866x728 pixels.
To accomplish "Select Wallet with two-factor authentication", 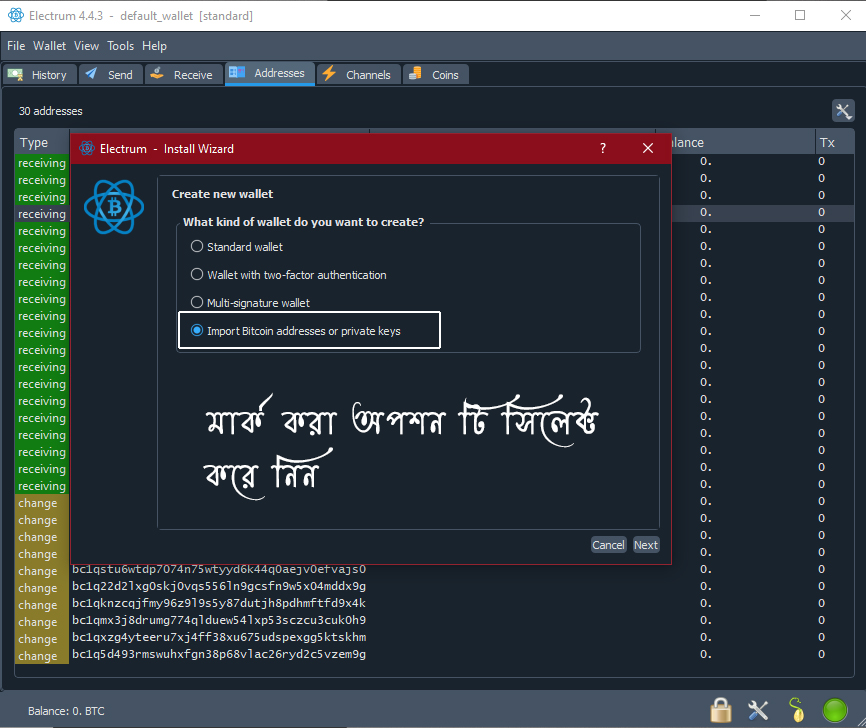I will pyautogui.click(x=288, y=275).
